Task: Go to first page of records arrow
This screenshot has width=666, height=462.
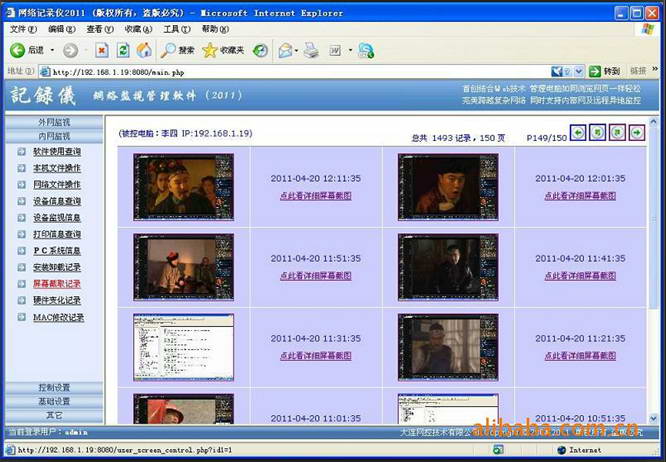Action: (579, 133)
